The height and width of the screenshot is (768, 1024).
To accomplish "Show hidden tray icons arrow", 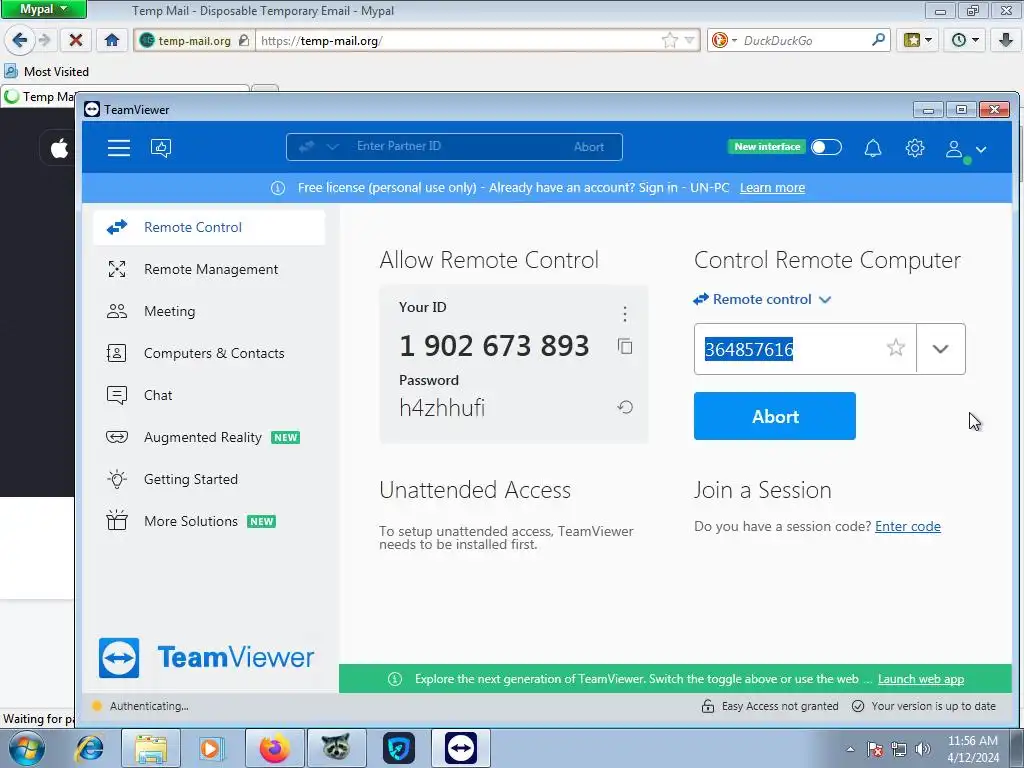I will (850, 749).
